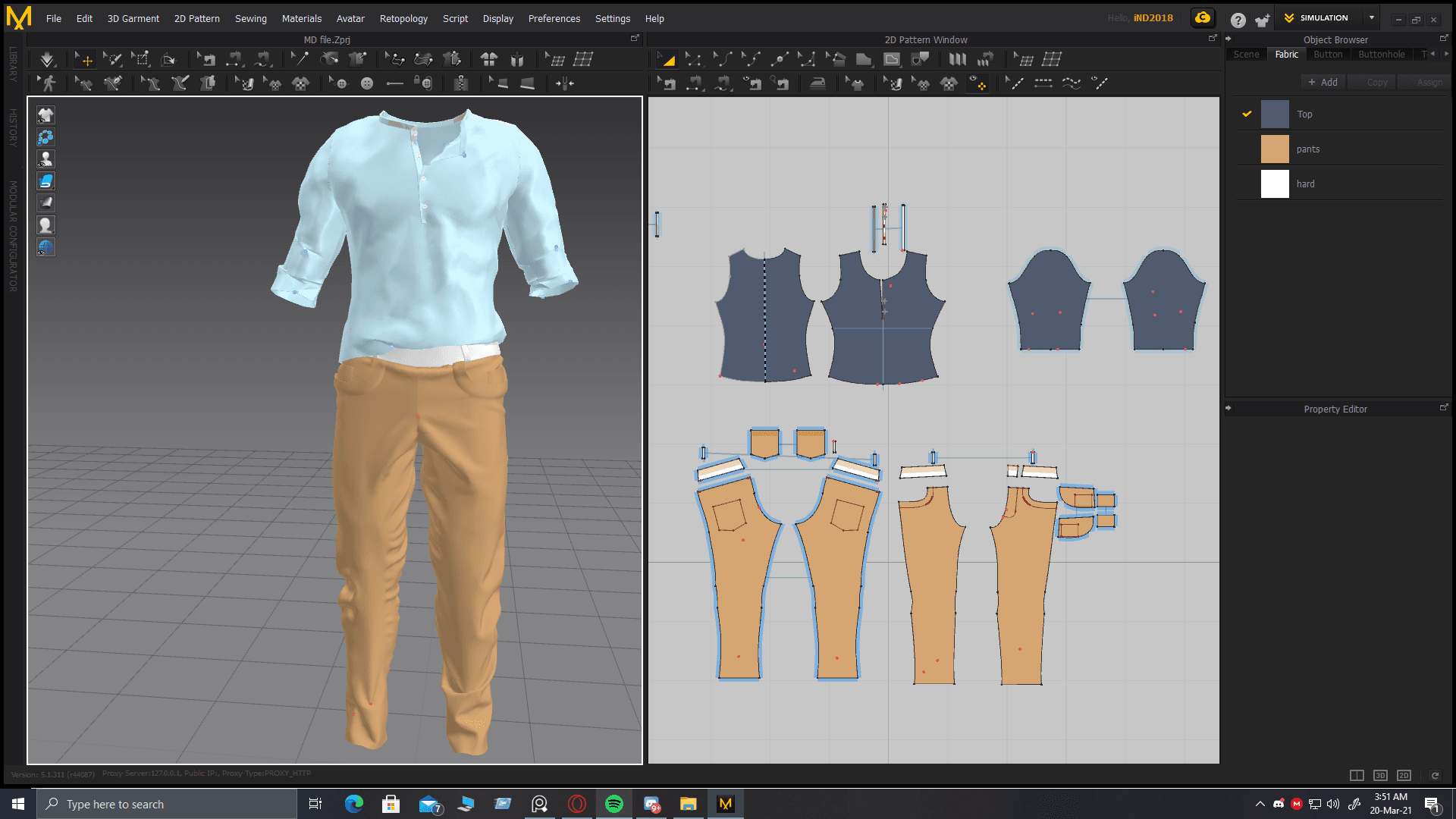This screenshot has width=1456, height=819.
Task: Select the pants fabric color swatch
Action: point(1275,149)
